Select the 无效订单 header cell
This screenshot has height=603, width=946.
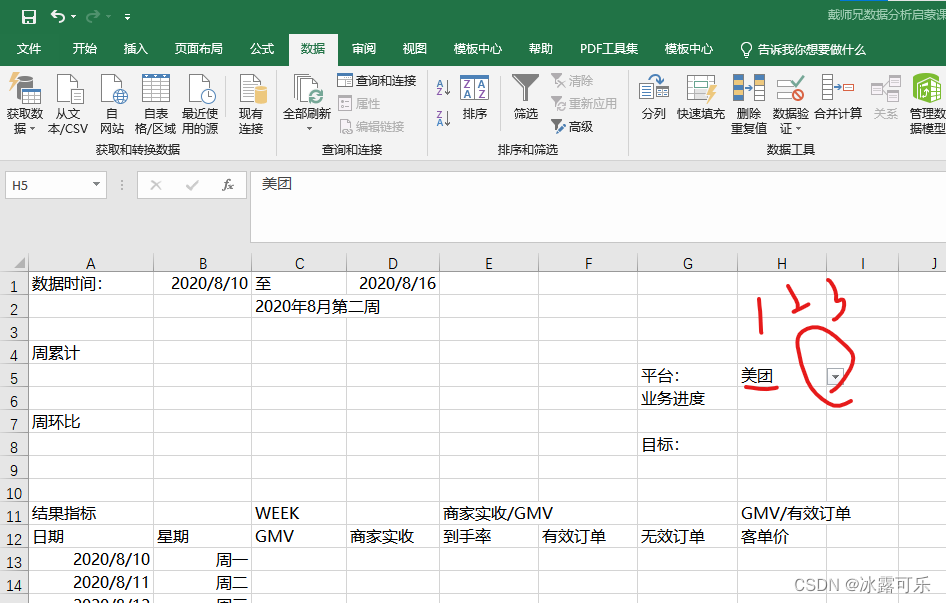[687, 536]
